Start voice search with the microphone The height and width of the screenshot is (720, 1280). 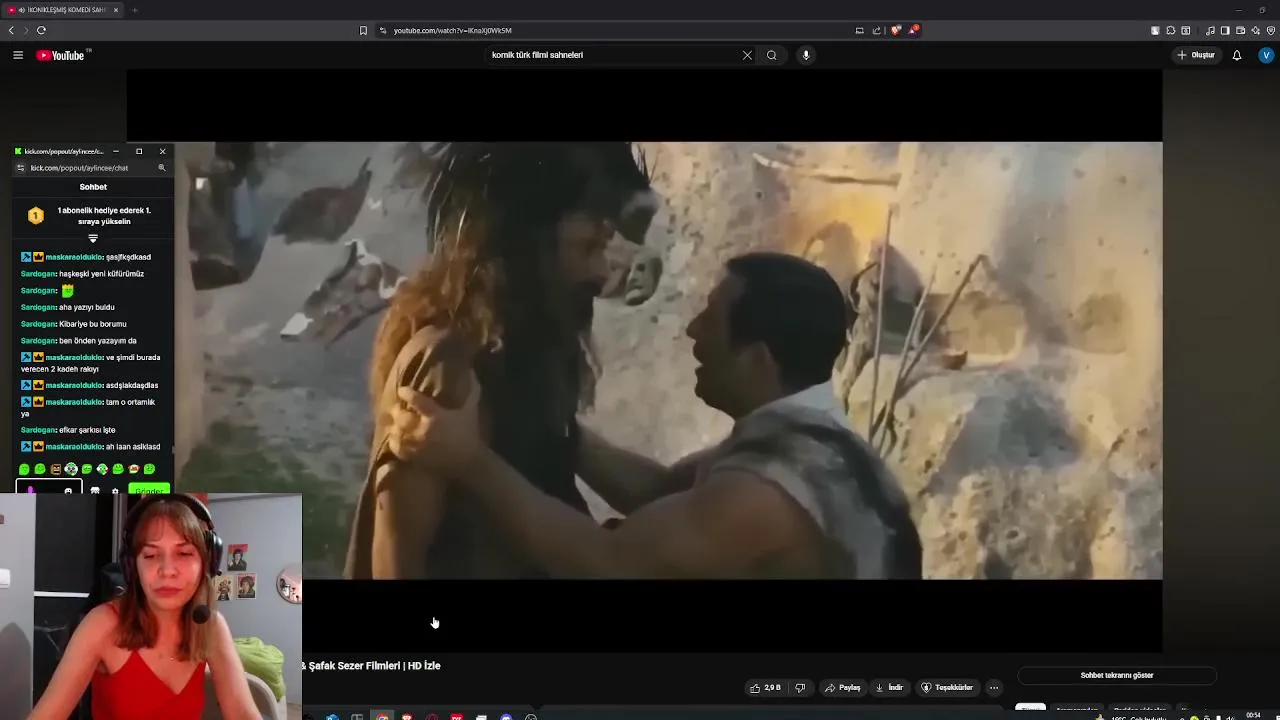(806, 55)
